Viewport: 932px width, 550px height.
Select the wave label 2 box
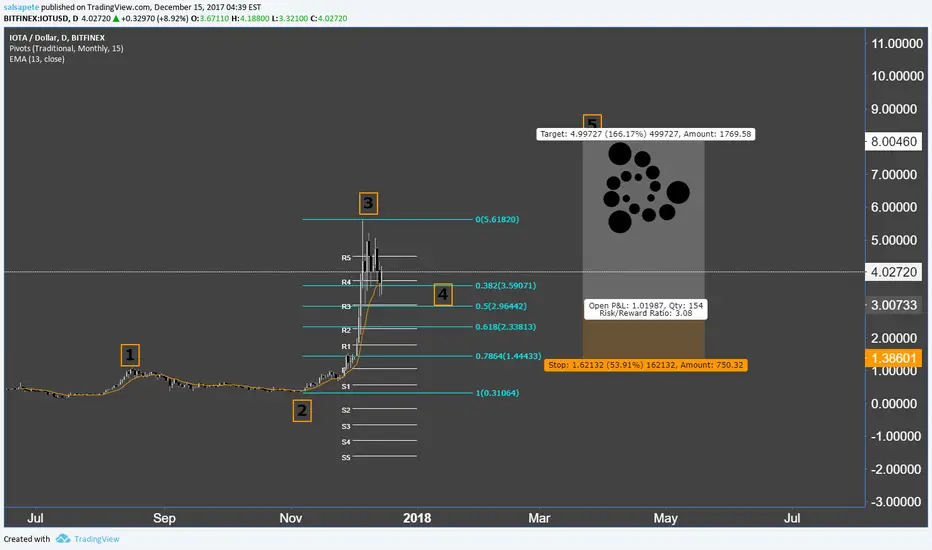302,410
